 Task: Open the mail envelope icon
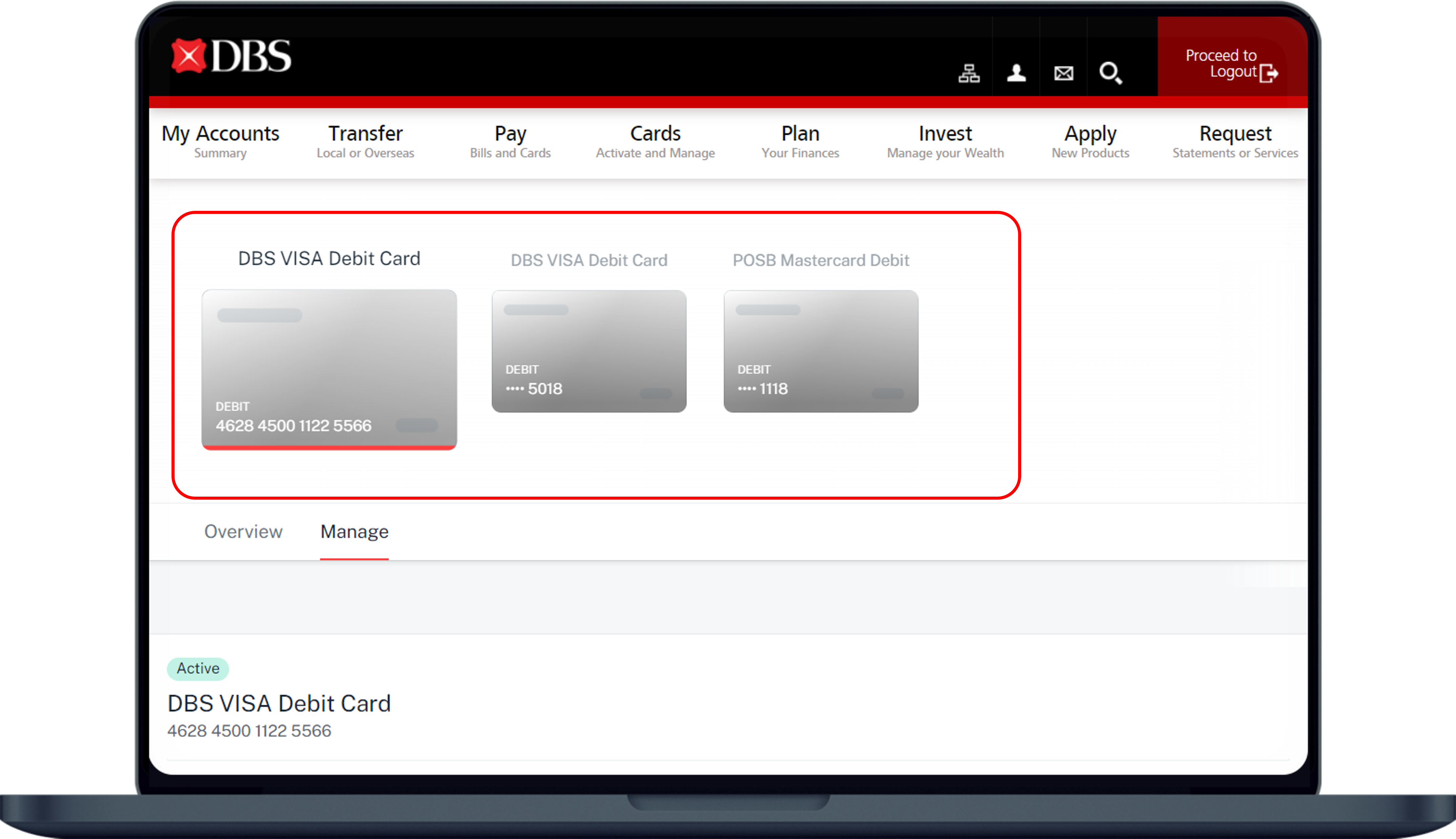pos(1063,73)
